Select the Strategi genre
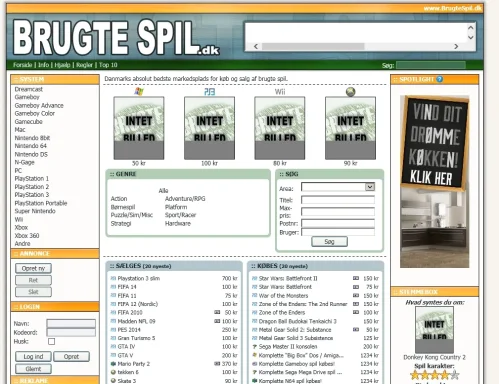Screen dimensions: 499x384 click(121, 223)
